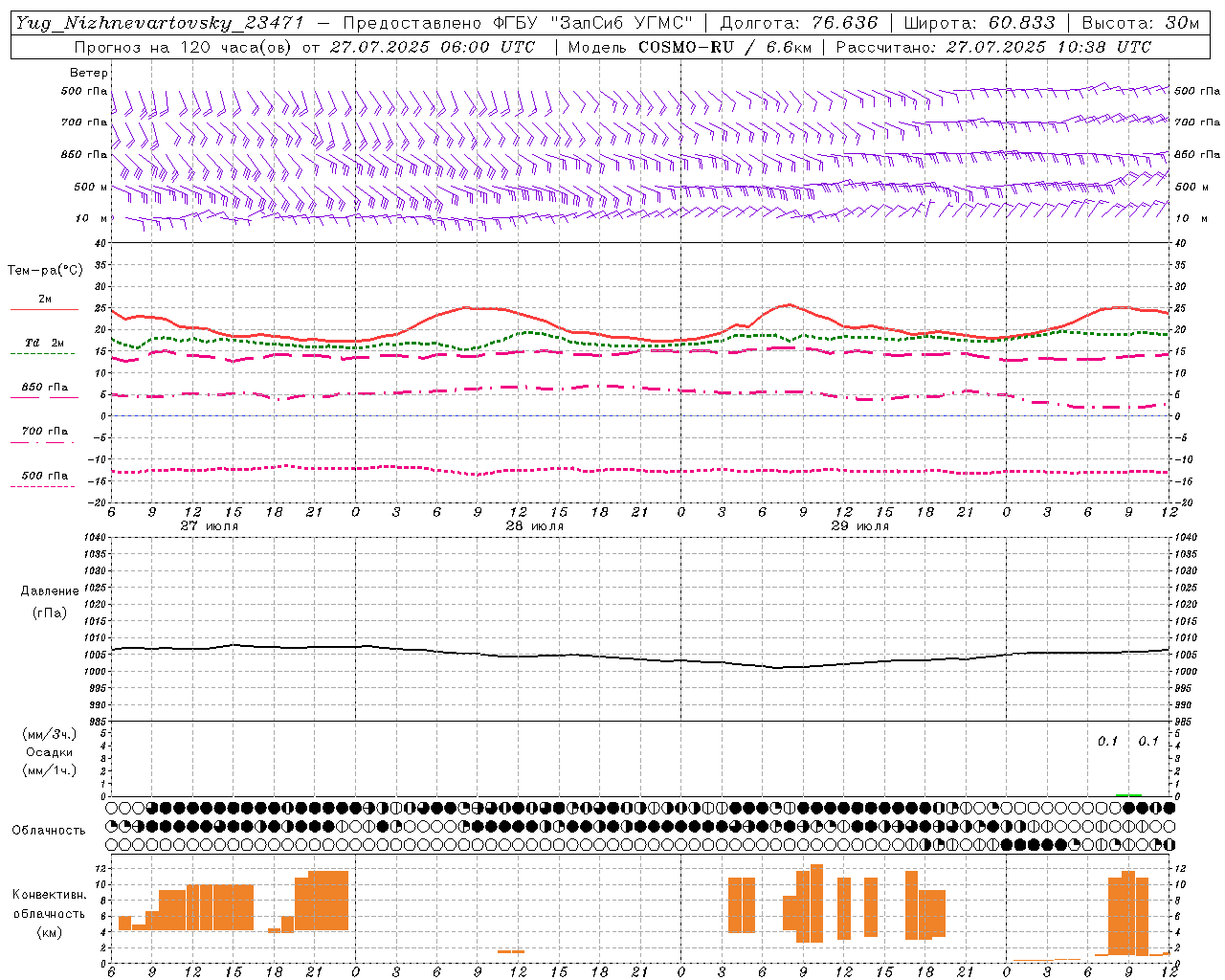Click the green precipitation bar in Осадки panel
The width and height of the screenshot is (1225, 980).
click(x=1128, y=794)
